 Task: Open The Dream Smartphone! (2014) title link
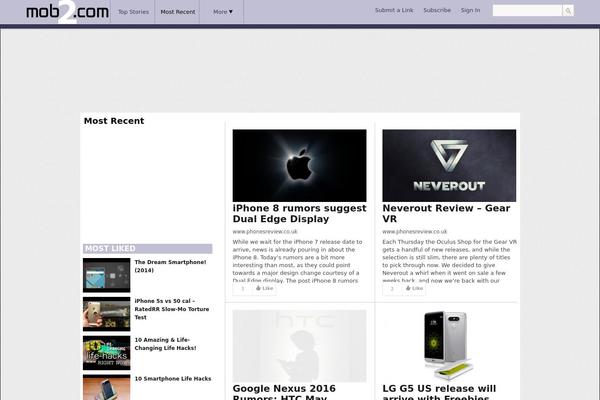(170, 266)
